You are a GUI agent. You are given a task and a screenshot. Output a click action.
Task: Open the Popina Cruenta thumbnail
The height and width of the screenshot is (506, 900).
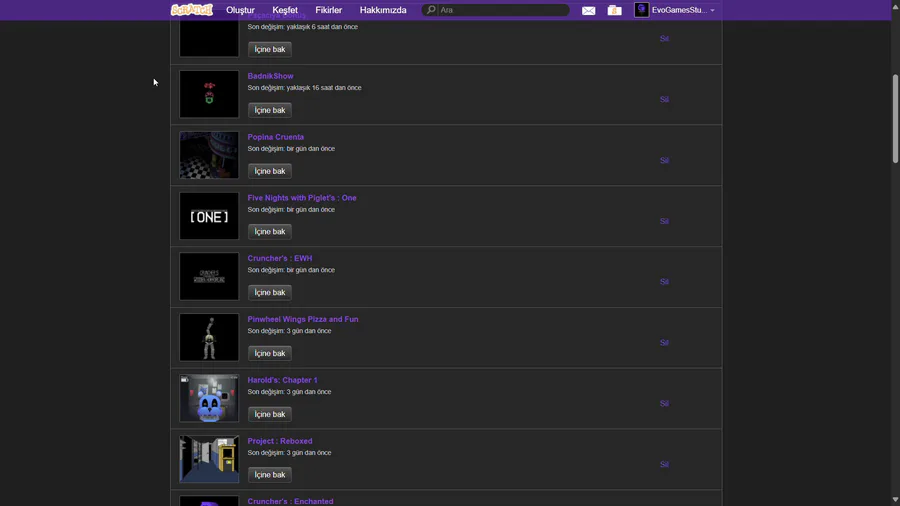(x=209, y=155)
